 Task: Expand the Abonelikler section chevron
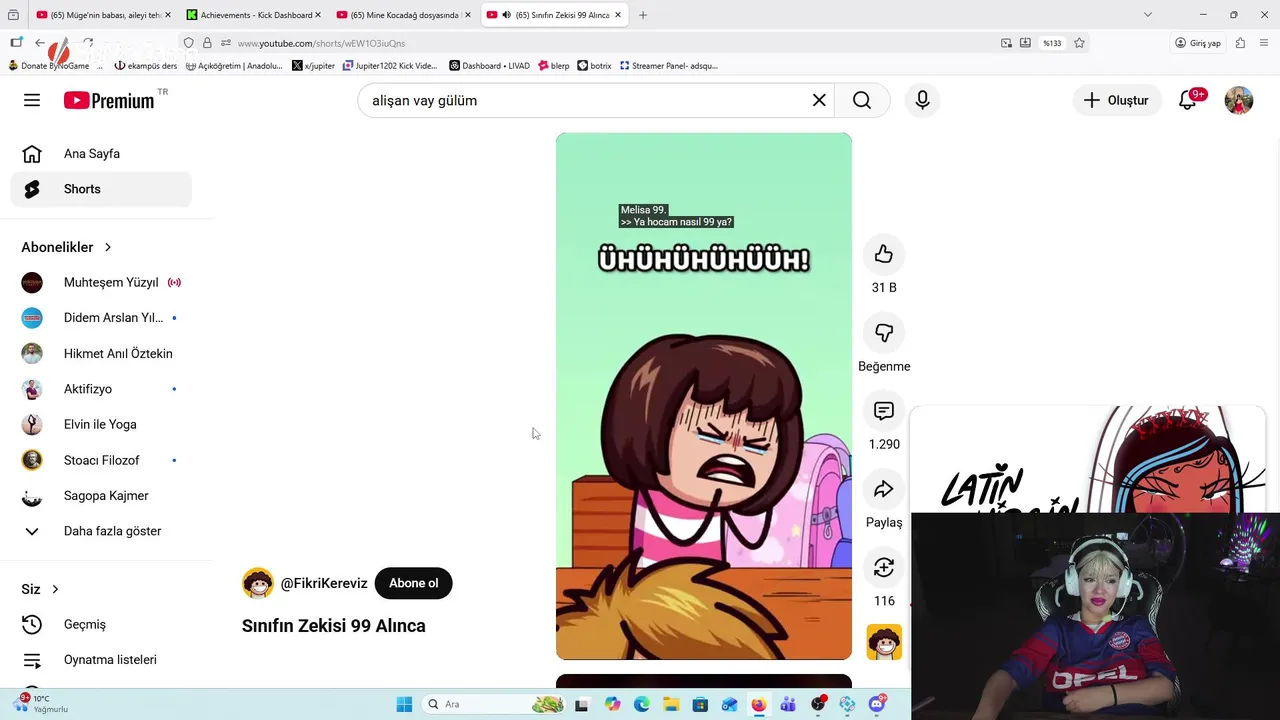[108, 247]
